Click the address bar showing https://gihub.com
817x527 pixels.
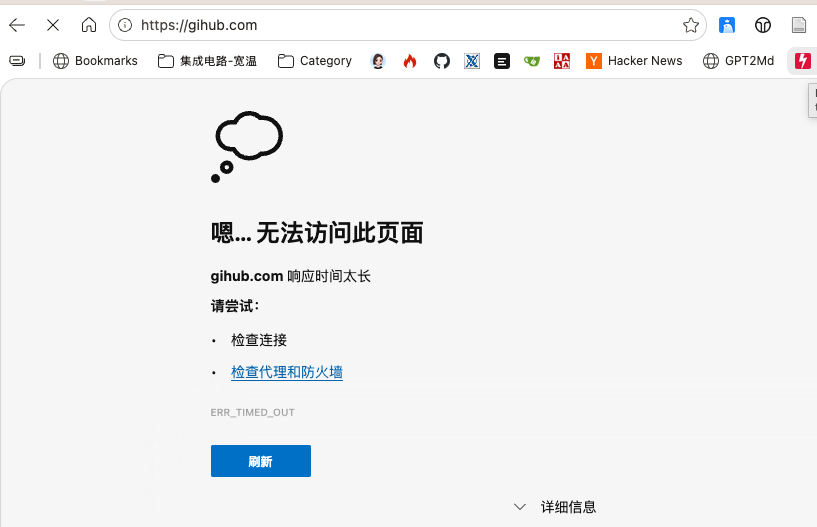(x=407, y=25)
